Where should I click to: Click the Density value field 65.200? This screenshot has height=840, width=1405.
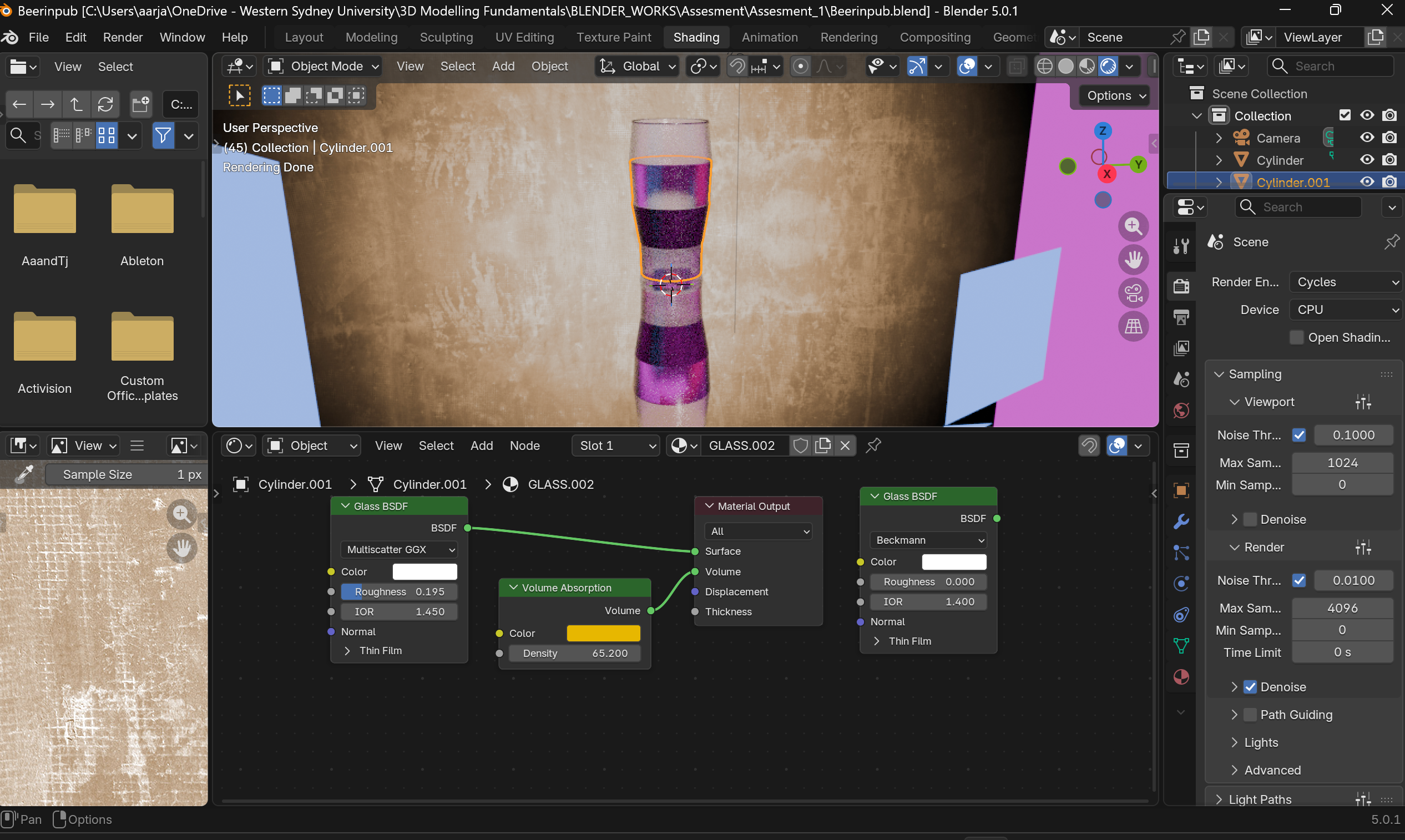click(574, 653)
